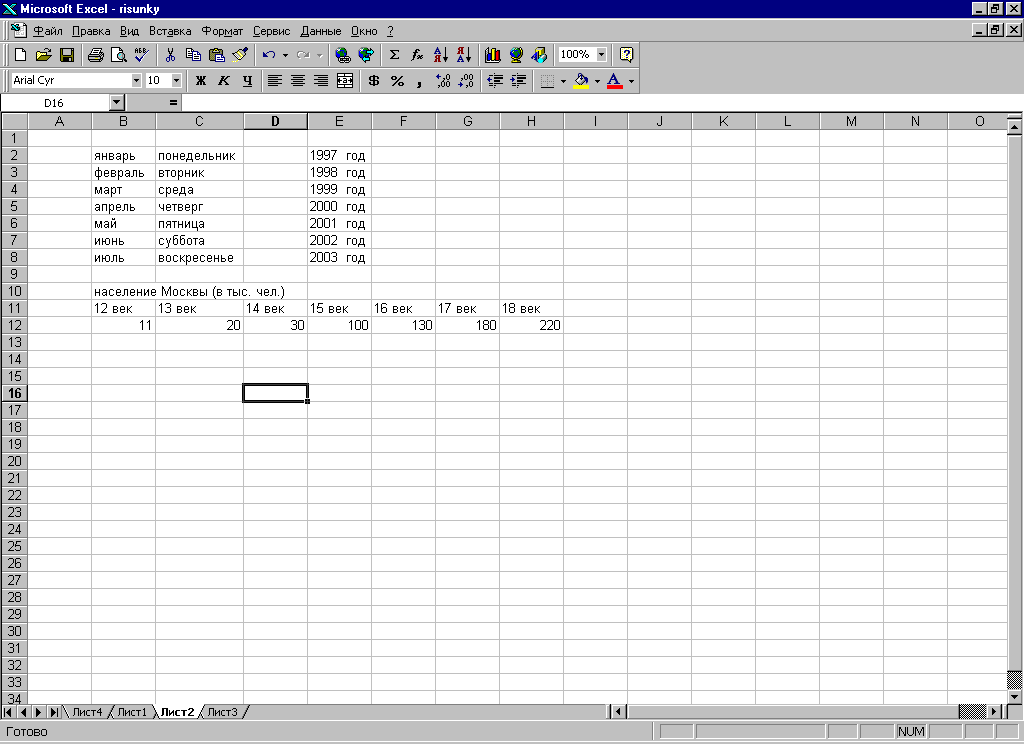Click the formula bar equals button
This screenshot has height=744, width=1024.
173,103
